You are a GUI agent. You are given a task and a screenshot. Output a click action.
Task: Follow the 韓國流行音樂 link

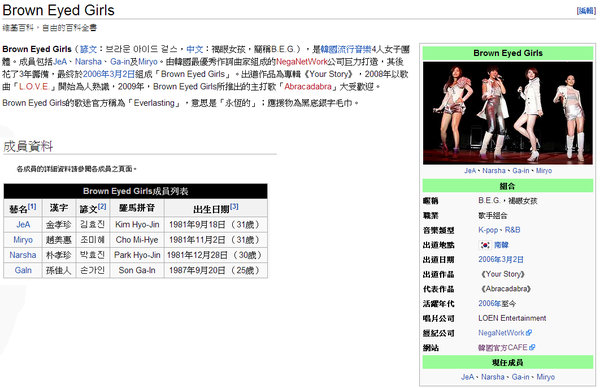click(x=346, y=49)
